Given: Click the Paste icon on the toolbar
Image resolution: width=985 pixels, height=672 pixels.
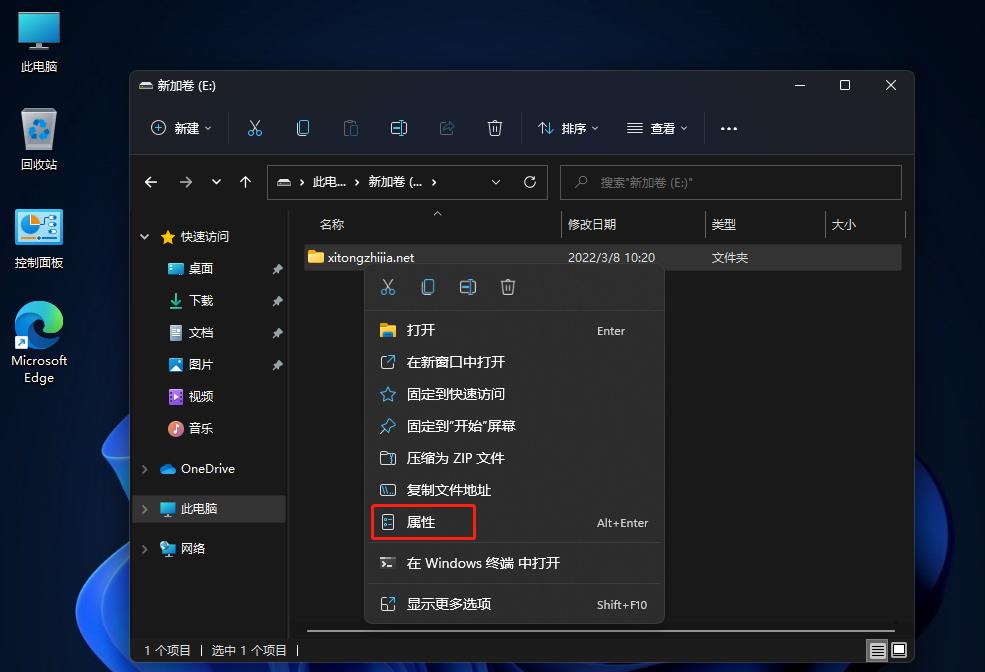Looking at the screenshot, I should coord(351,128).
